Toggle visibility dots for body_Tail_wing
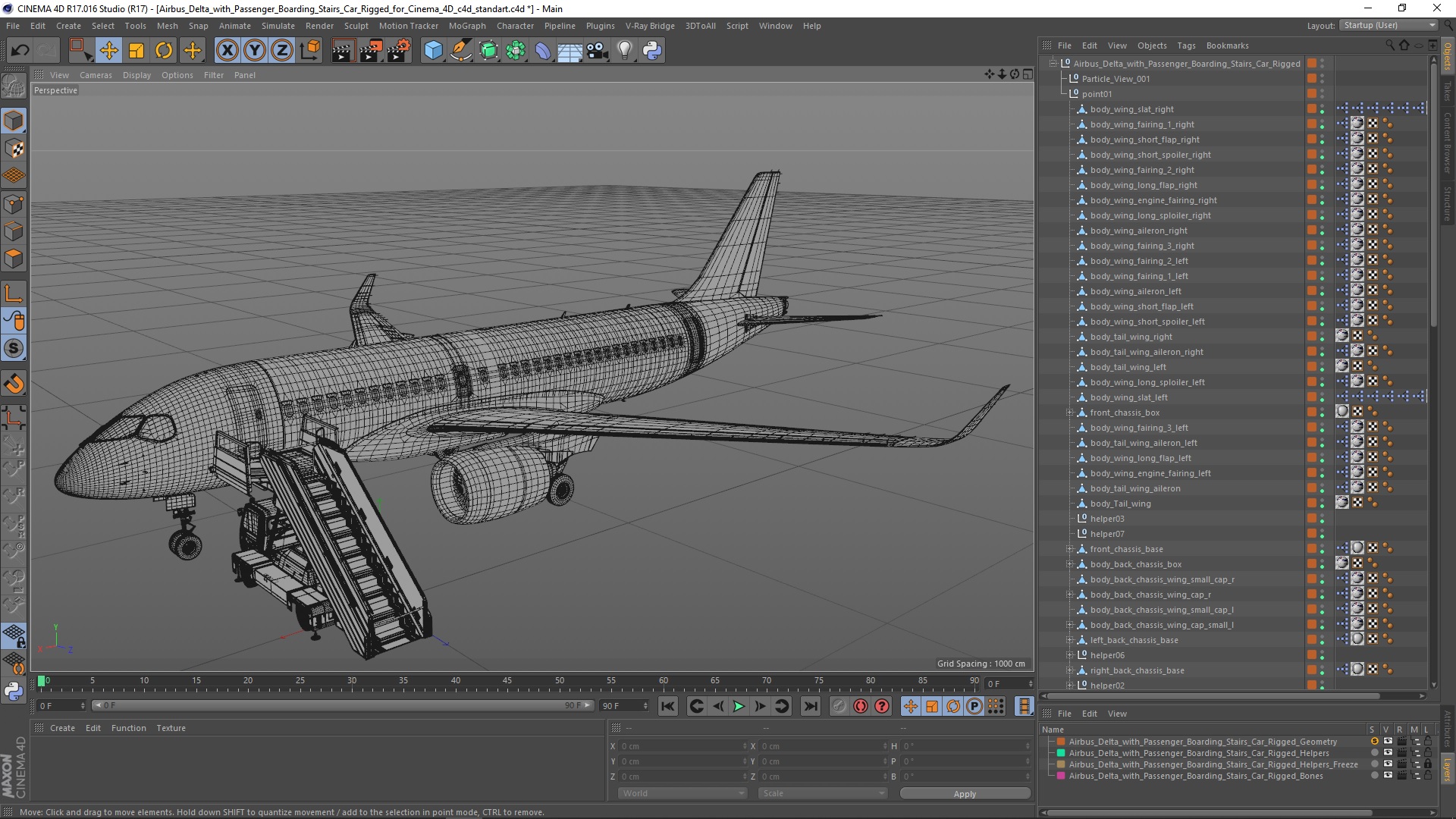This screenshot has width=1456, height=819. tap(1322, 504)
